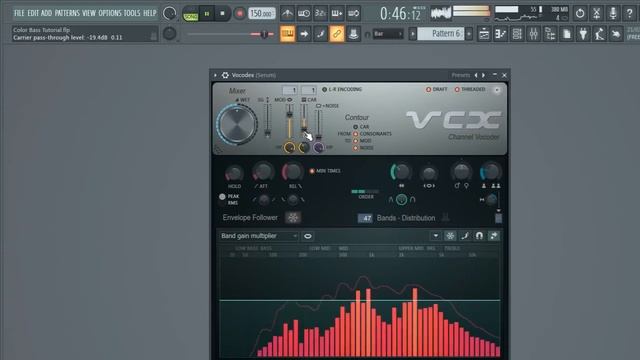Screen dimensions: 640x360
Task: Click the 150.000 tempo field
Action: coord(261,13)
